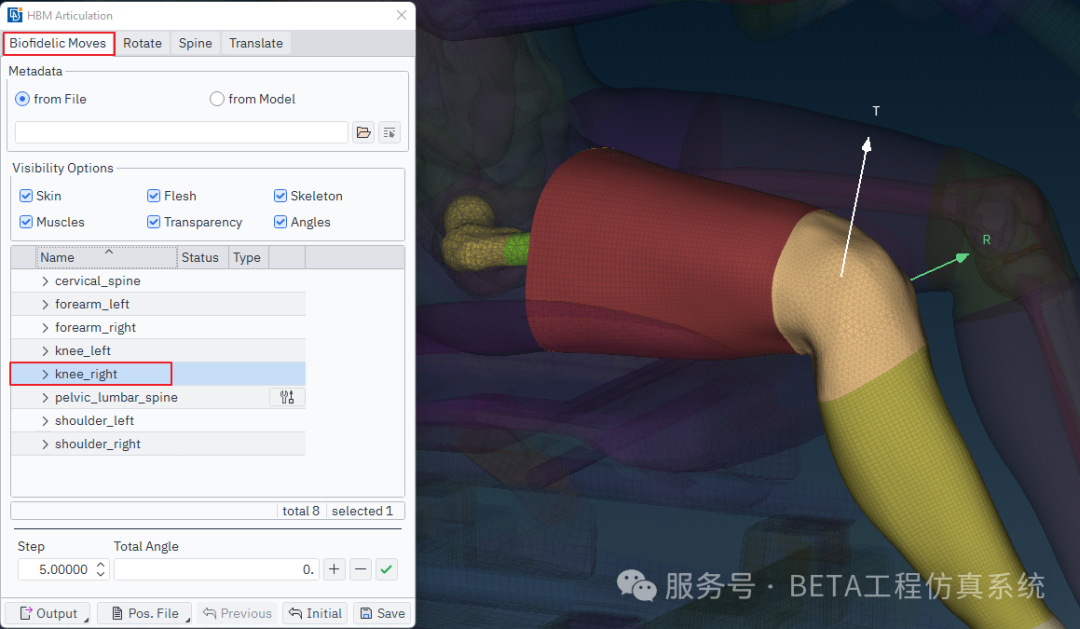This screenshot has width=1080, height=629.
Task: Toggle the Skin visibility checkbox
Action: coord(26,196)
